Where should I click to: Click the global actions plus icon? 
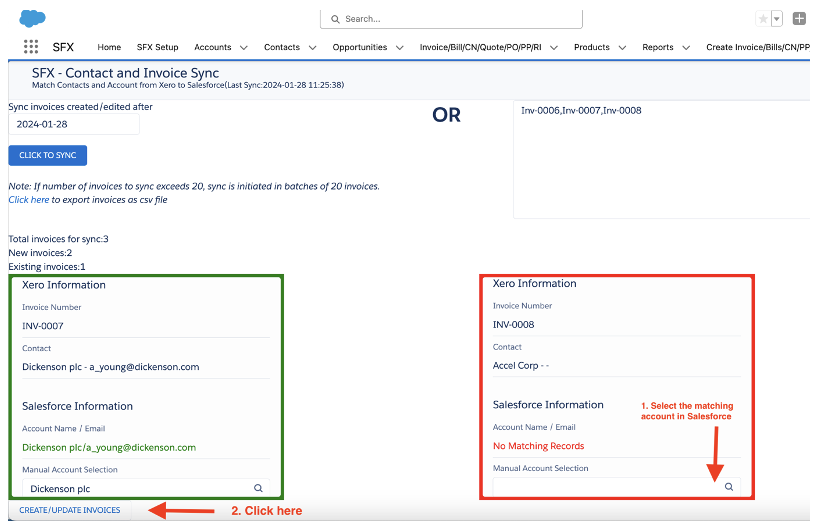[799, 19]
